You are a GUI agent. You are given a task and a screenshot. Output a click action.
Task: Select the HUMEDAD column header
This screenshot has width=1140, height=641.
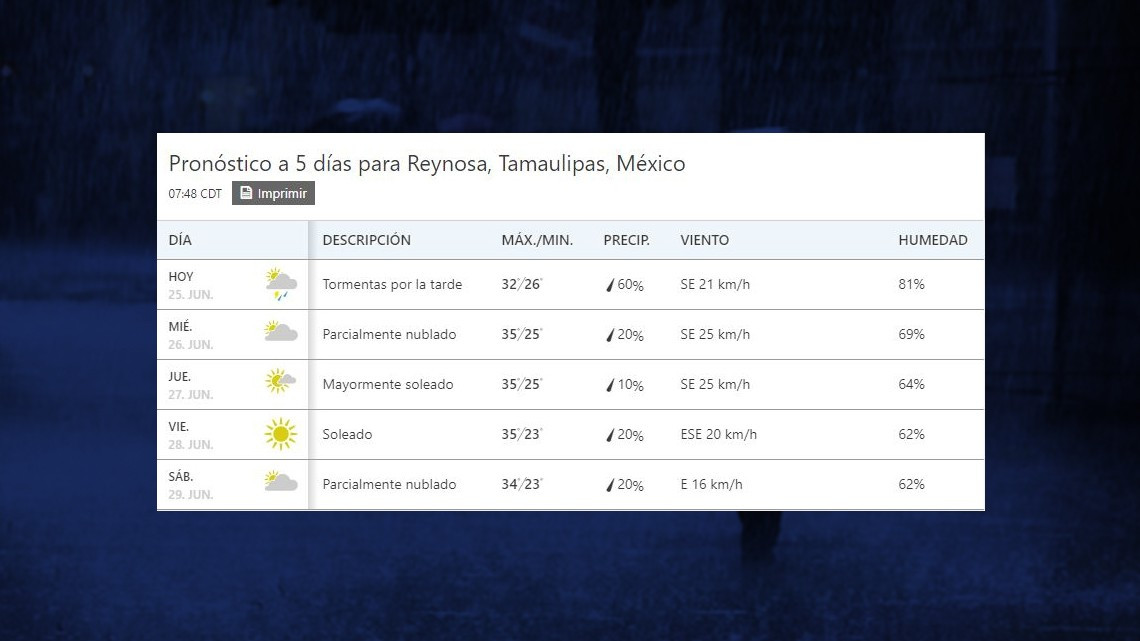(x=933, y=240)
